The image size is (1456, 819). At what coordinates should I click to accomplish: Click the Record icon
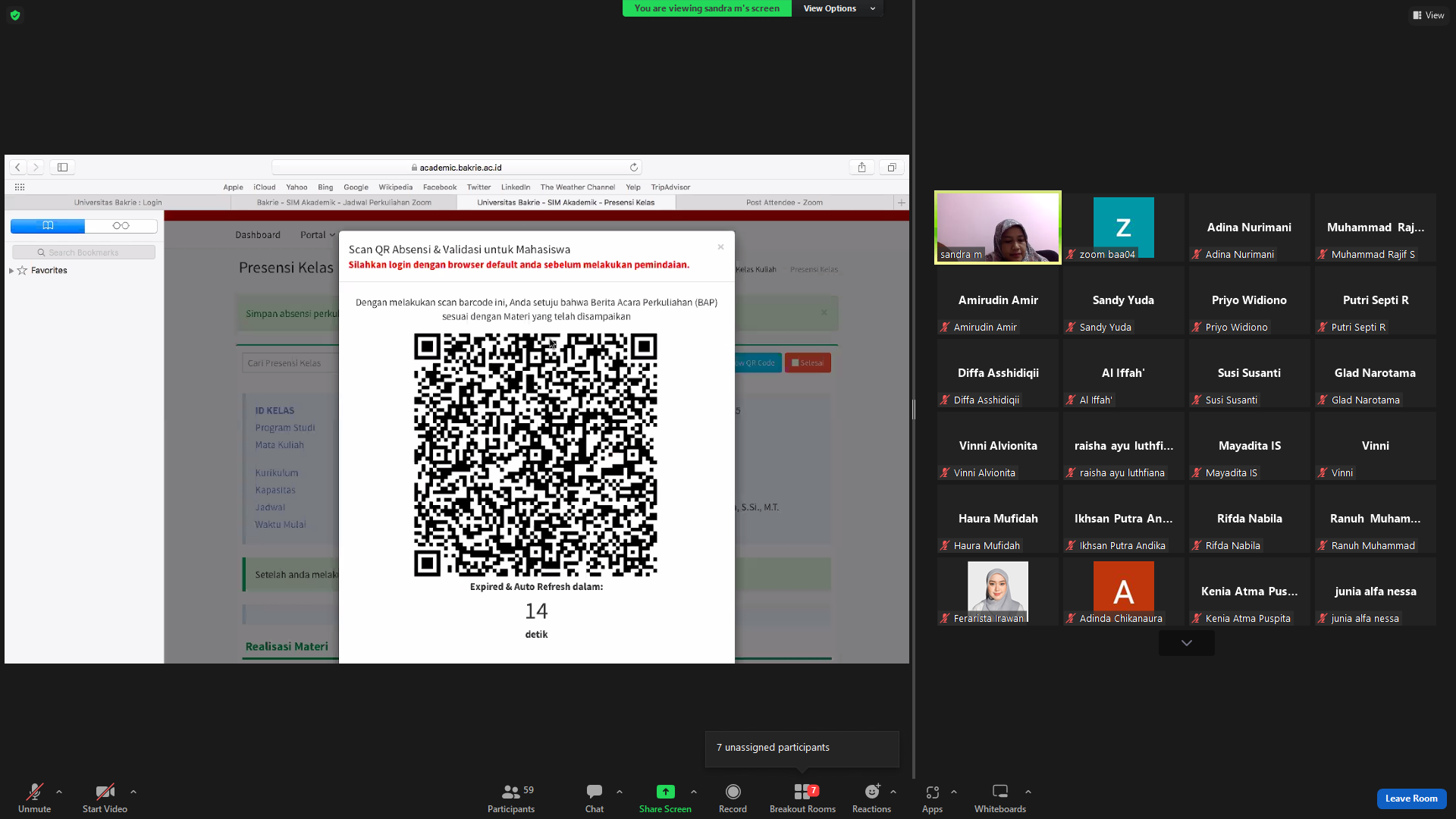click(x=733, y=792)
